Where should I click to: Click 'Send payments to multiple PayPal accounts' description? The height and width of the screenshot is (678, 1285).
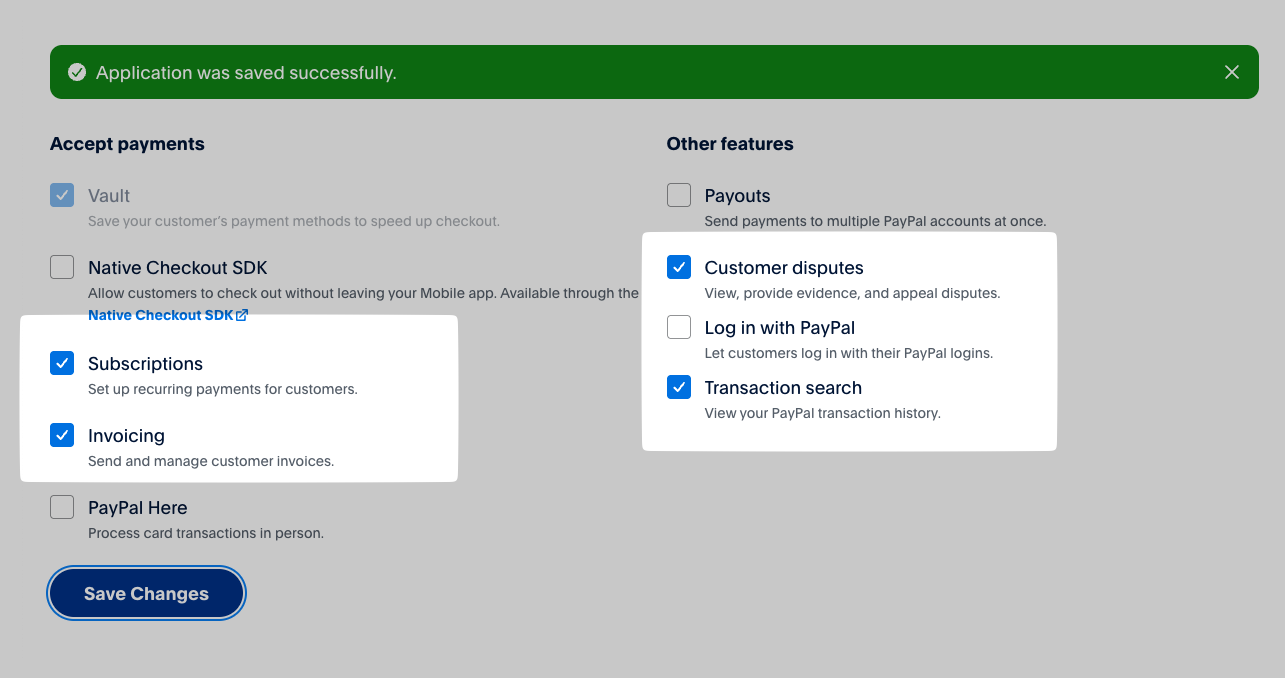[x=875, y=221]
